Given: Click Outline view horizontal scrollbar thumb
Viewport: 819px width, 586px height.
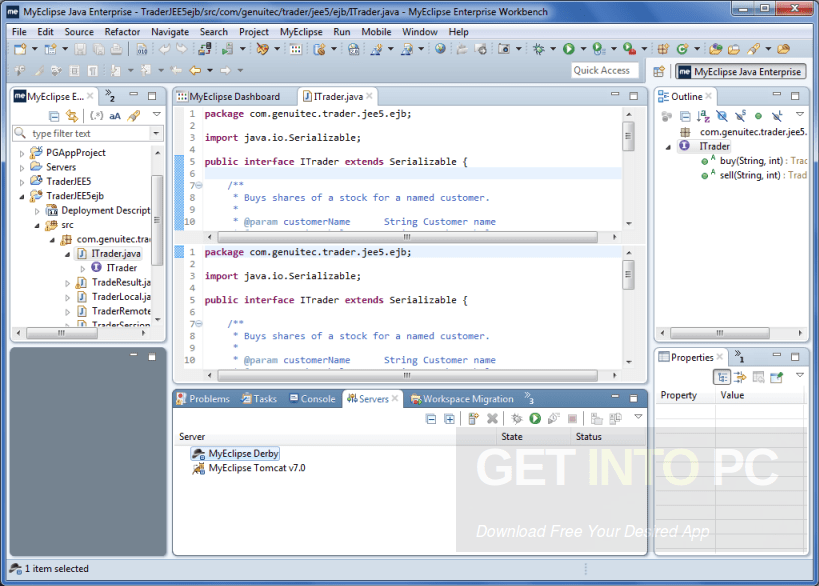Looking at the screenshot, I should click(719, 333).
